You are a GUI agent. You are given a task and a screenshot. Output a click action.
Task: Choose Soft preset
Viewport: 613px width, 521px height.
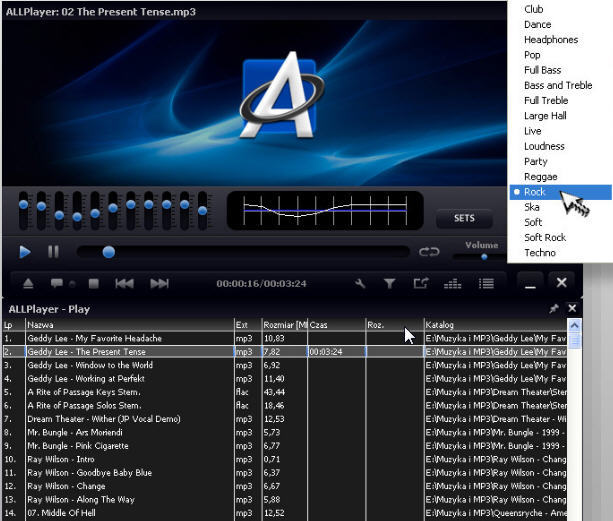coord(533,222)
